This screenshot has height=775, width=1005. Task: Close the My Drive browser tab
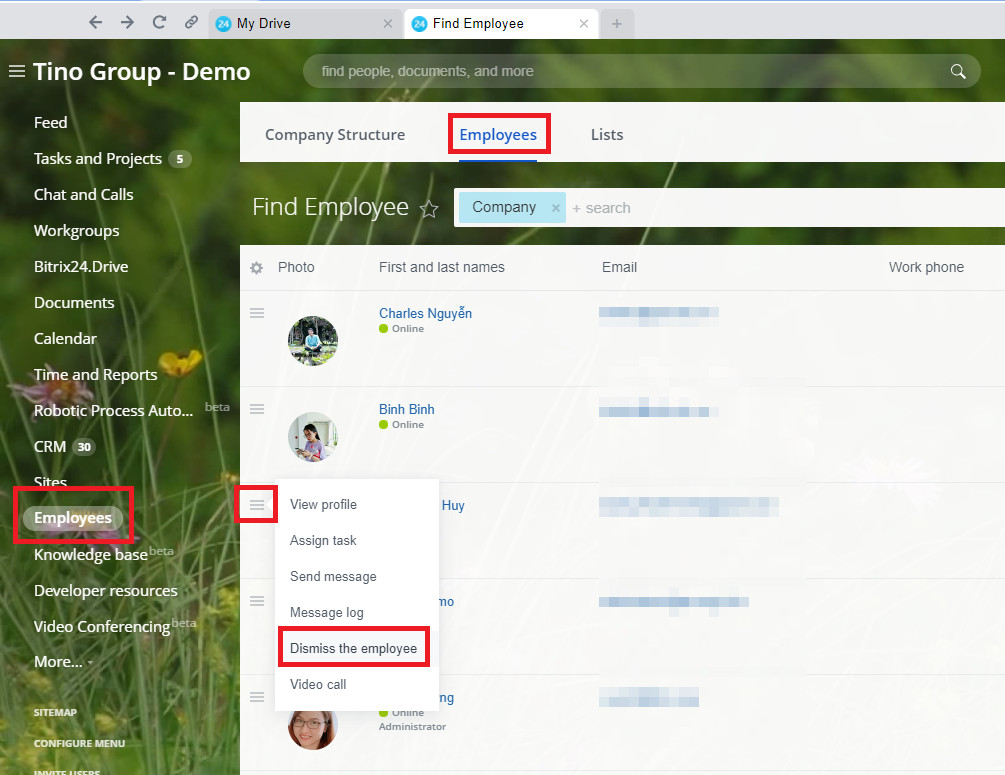[x=388, y=24]
